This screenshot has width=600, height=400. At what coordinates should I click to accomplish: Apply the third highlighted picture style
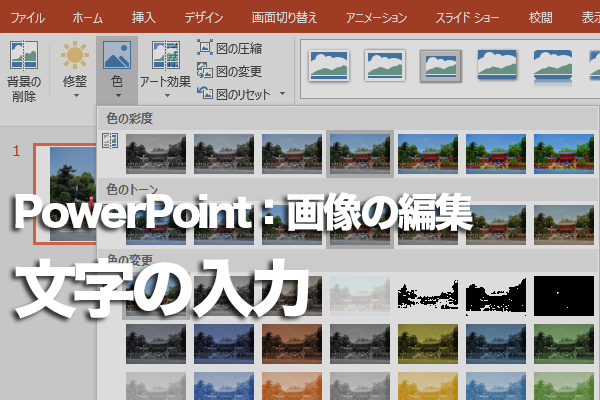[x=440, y=66]
